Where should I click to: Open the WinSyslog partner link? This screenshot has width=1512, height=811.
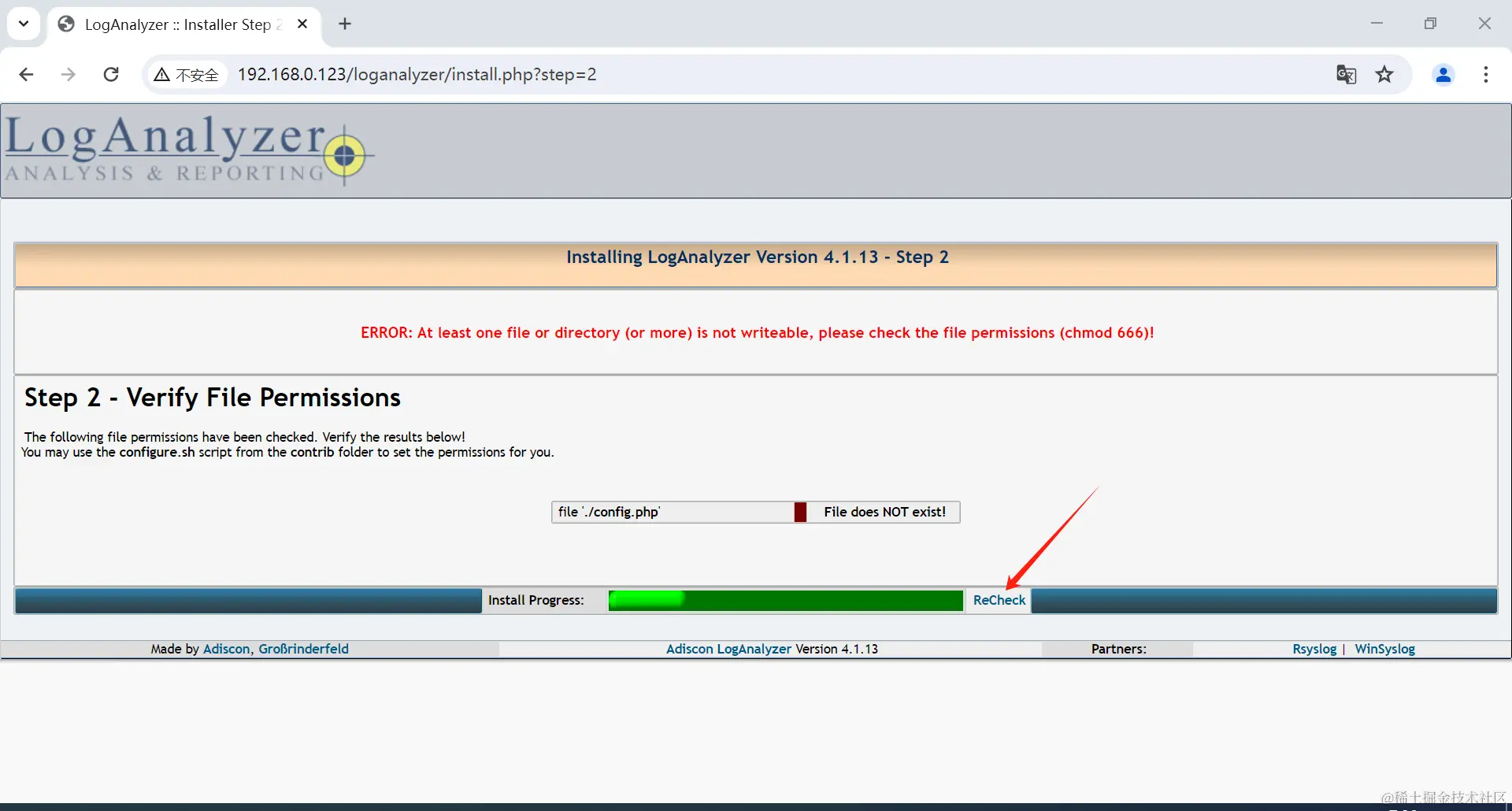[1384, 649]
